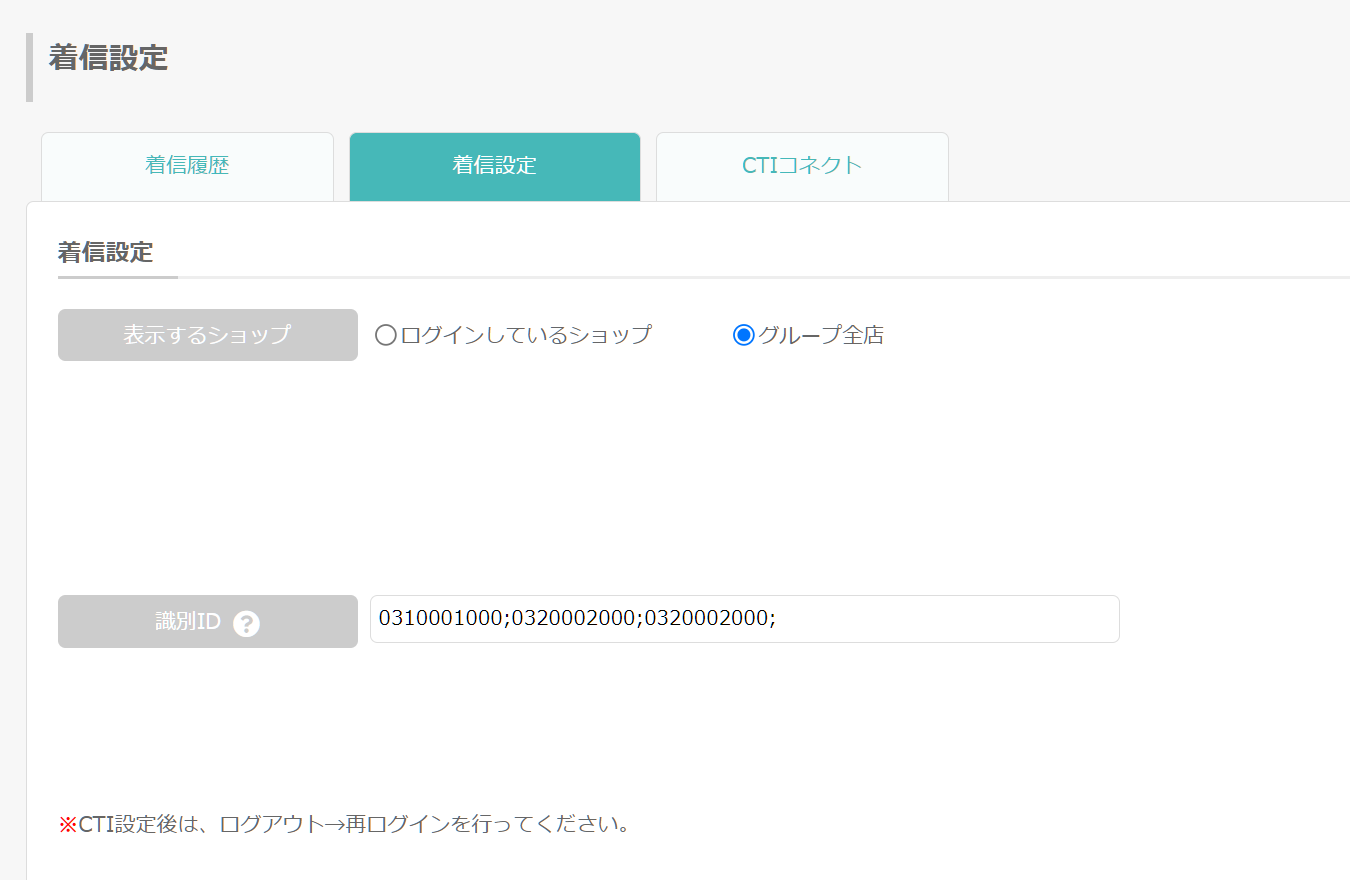
Task: Open the CTIコネクト tab
Action: pyautogui.click(x=802, y=166)
